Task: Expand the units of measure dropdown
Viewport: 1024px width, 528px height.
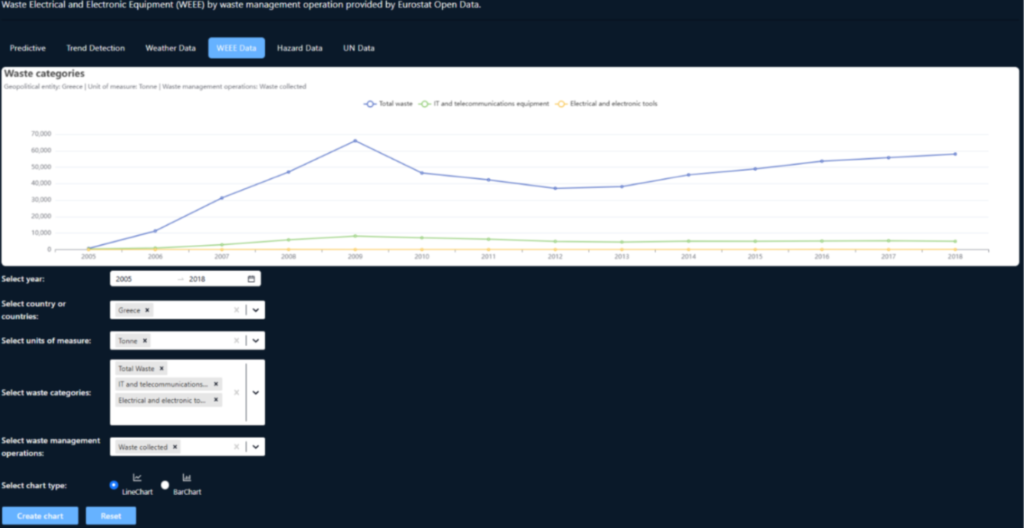Action: click(x=255, y=341)
